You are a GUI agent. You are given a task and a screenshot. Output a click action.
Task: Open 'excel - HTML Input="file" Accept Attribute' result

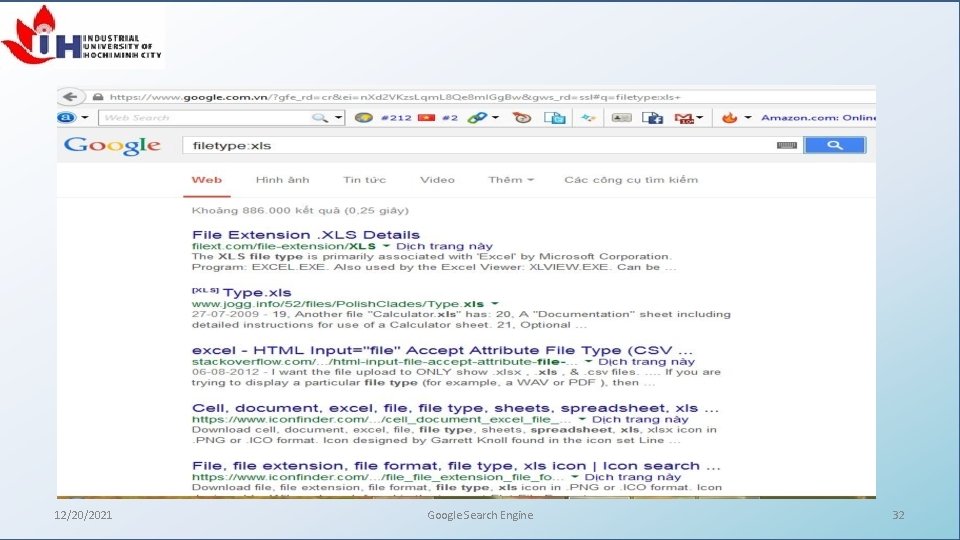(x=442, y=350)
